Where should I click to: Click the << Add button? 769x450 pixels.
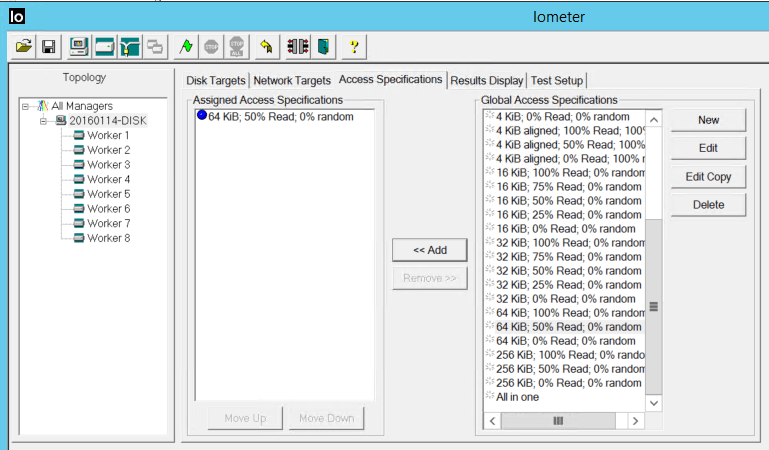(430, 250)
